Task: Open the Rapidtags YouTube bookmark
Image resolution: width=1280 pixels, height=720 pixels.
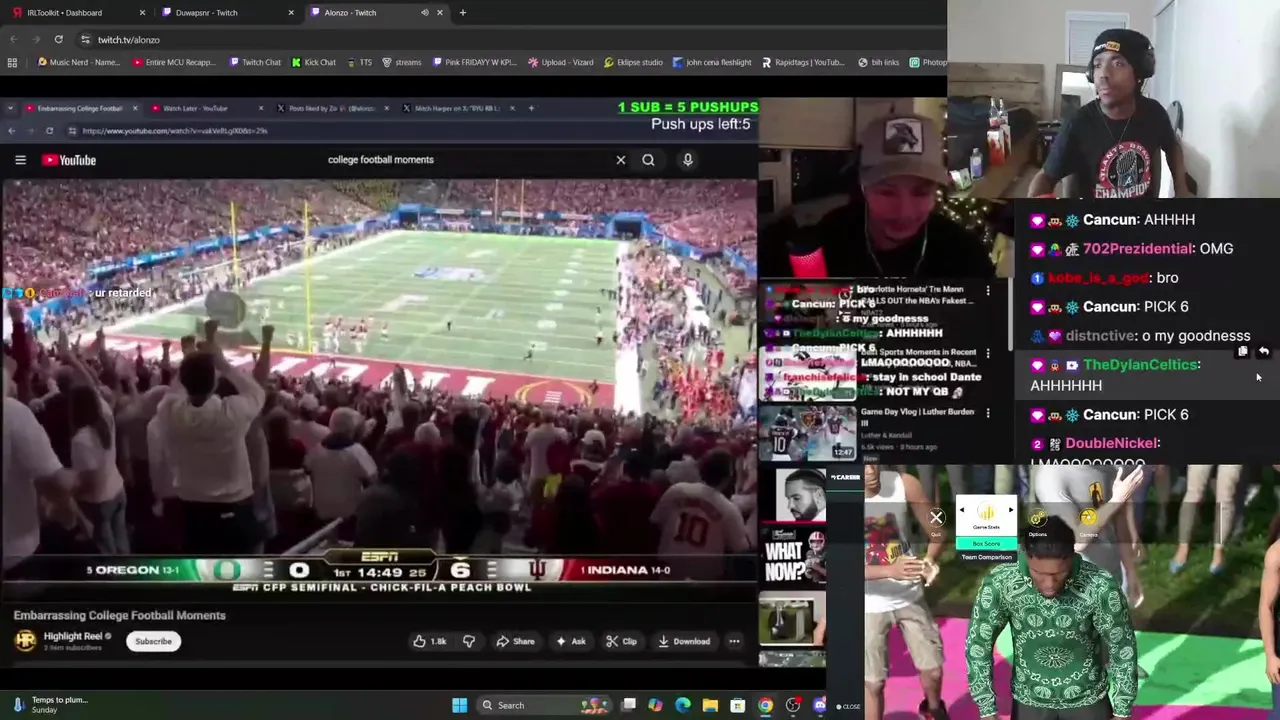Action: click(803, 62)
